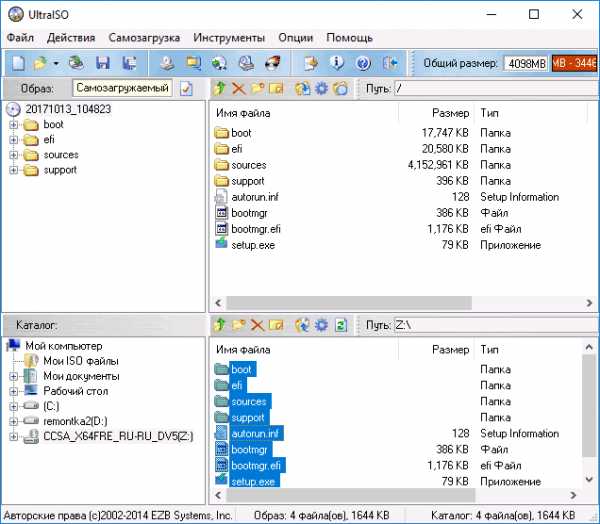Click the image pane Путь field showing /

[496, 89]
